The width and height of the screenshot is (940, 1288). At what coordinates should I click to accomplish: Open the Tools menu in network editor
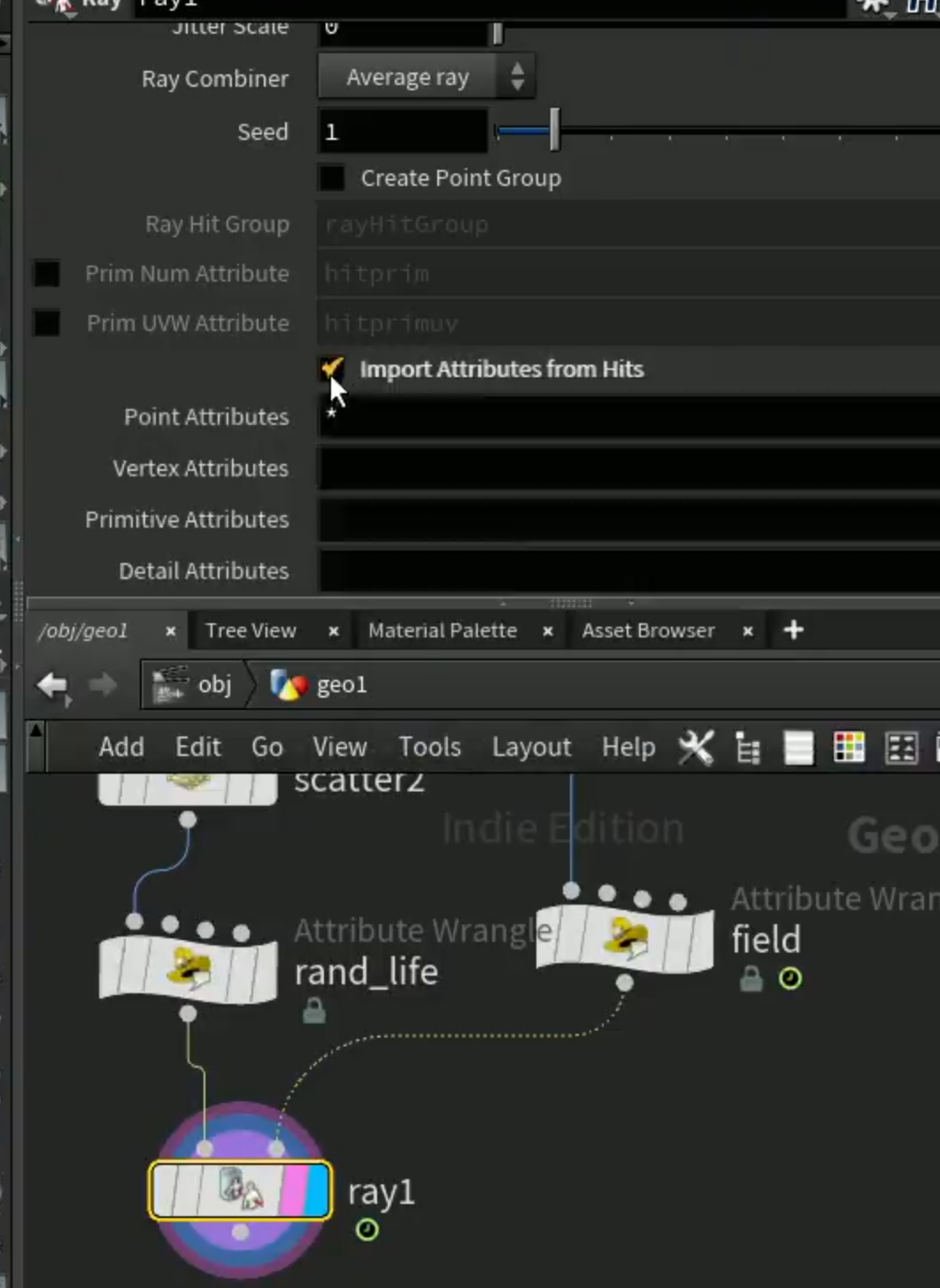pos(429,747)
